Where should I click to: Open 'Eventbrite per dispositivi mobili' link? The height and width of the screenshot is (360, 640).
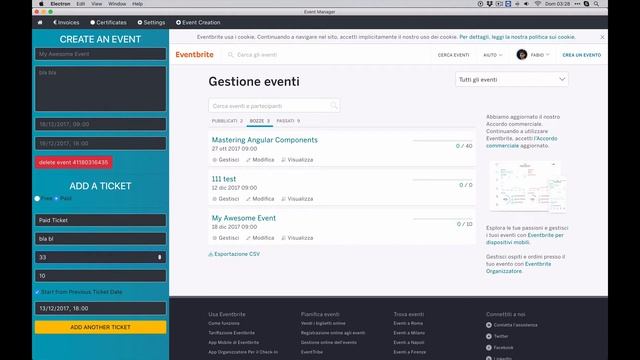(525, 239)
